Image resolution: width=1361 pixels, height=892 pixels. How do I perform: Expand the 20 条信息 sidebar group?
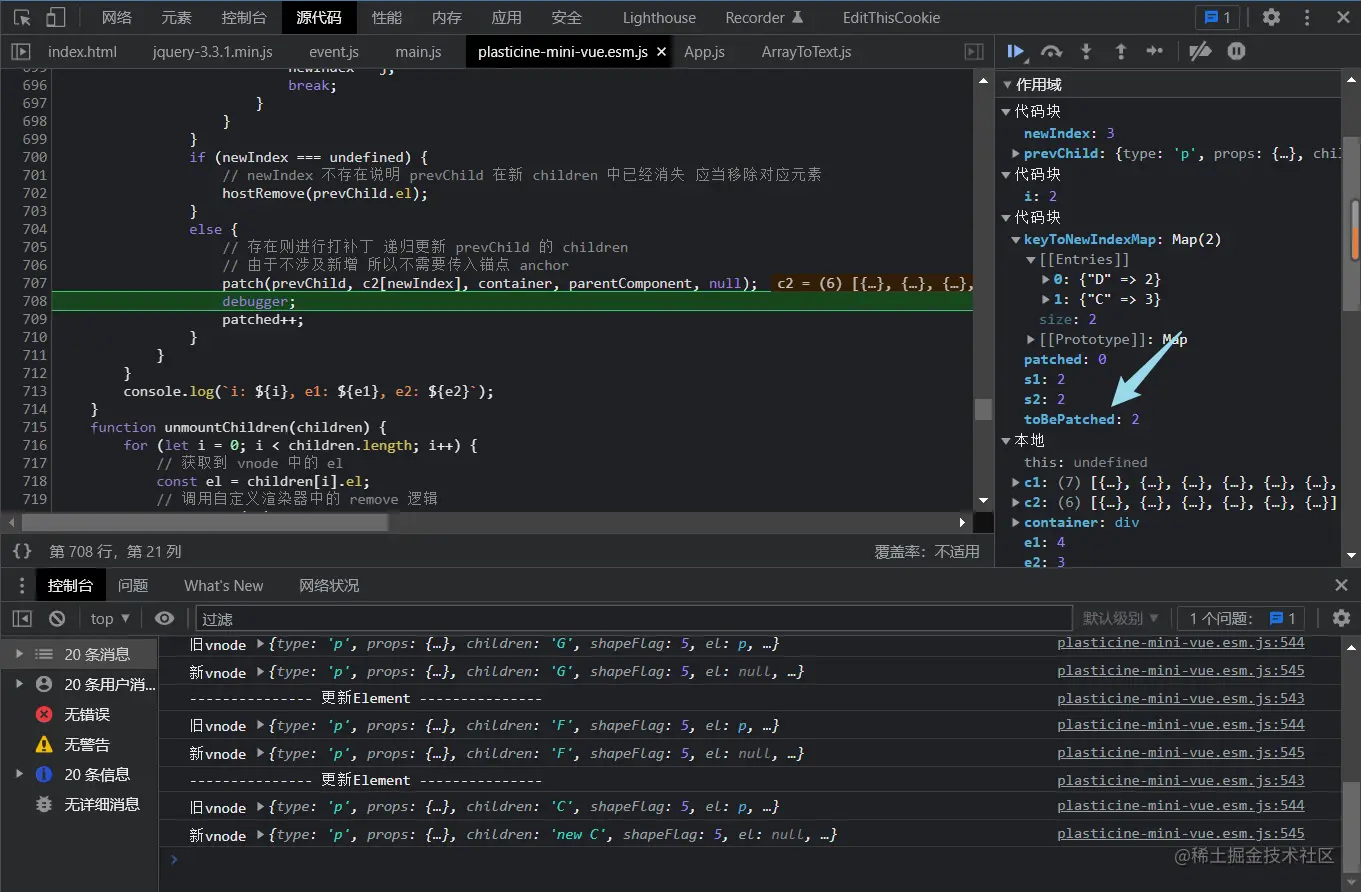pos(19,774)
